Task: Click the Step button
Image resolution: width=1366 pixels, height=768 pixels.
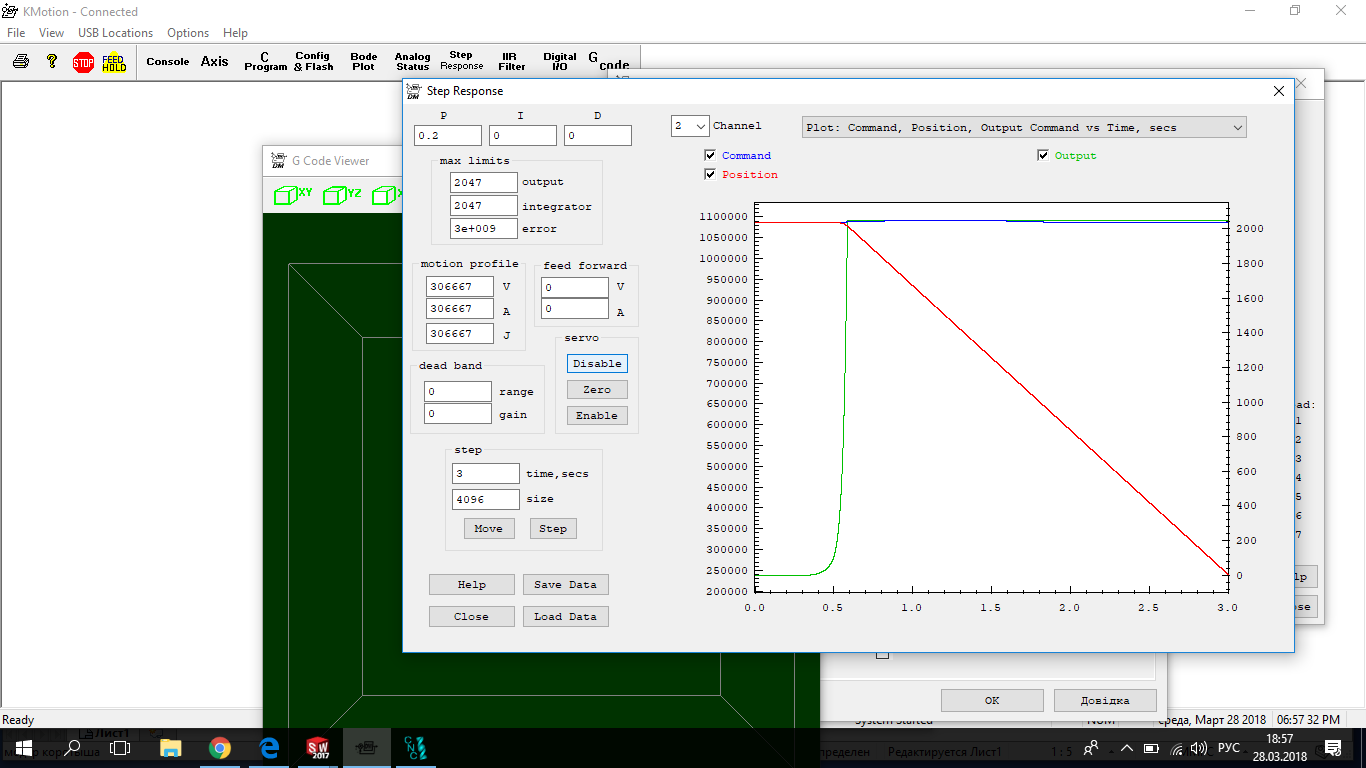Action: pyautogui.click(x=553, y=529)
